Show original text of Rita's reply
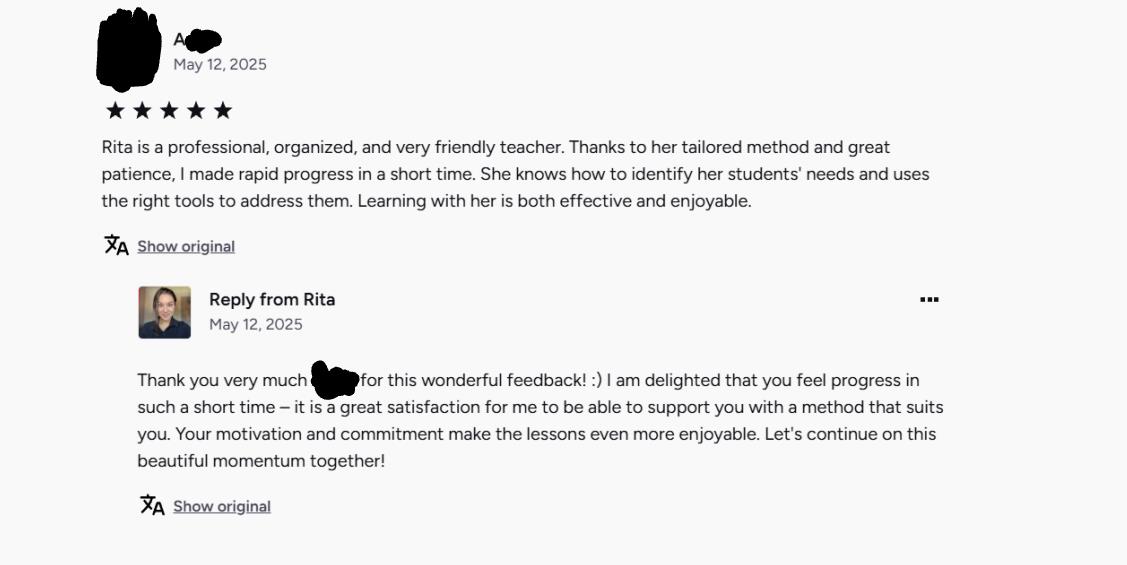Viewport: 1127px width, 565px height. click(222, 507)
